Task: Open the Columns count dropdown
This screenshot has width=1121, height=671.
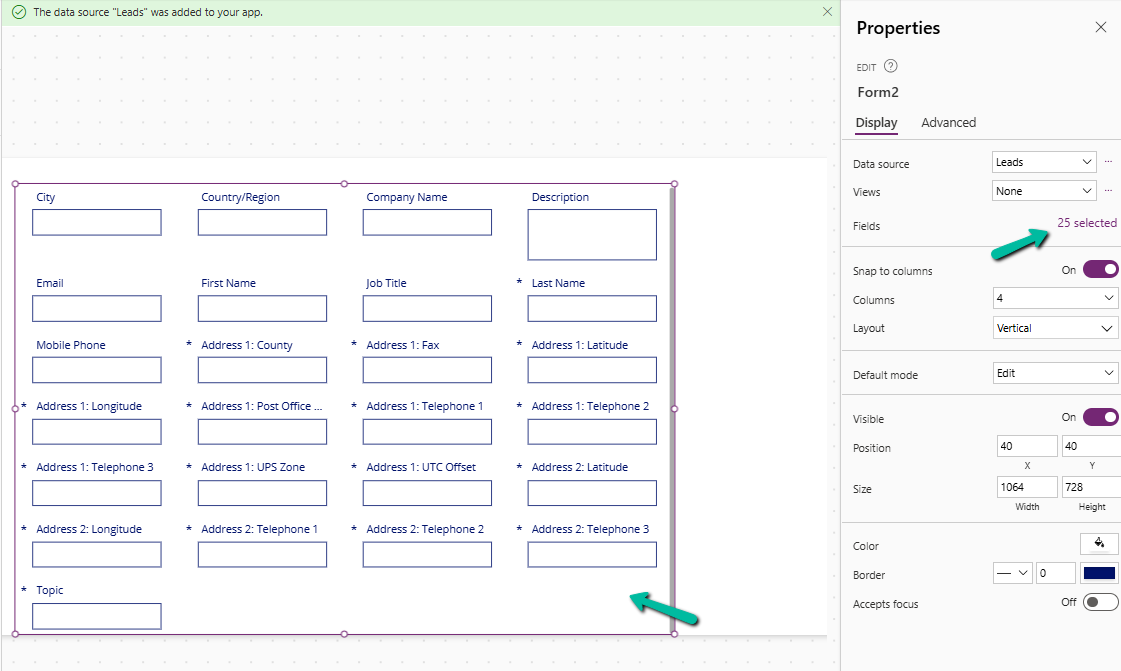Action: pos(1055,298)
